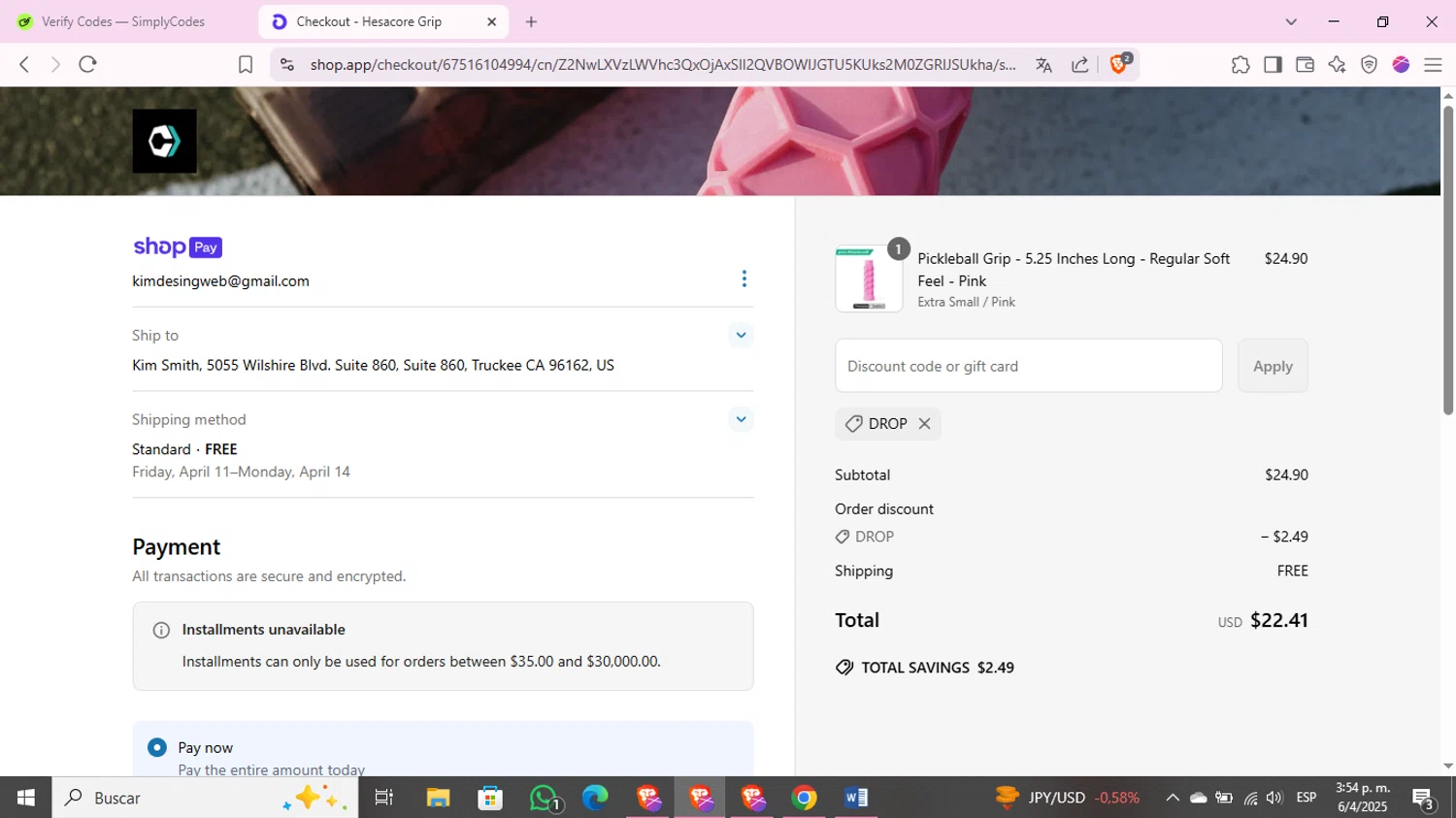Click the Total $22.41 amount

1278,620
